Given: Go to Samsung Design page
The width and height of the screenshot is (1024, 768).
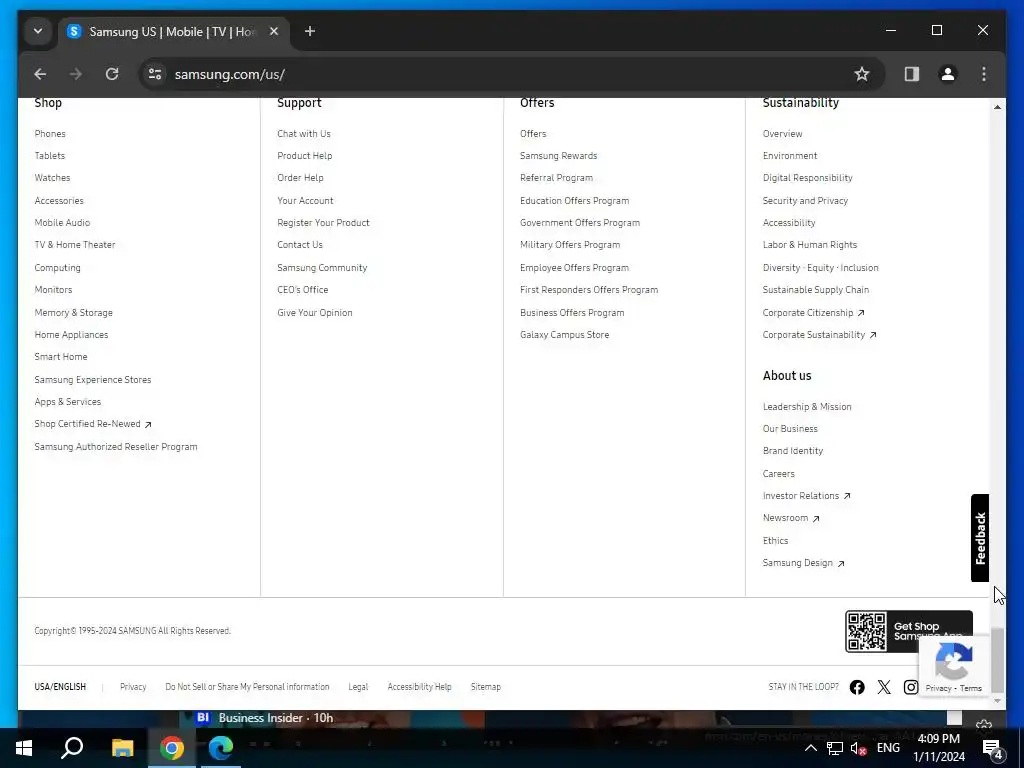Looking at the screenshot, I should (803, 563).
